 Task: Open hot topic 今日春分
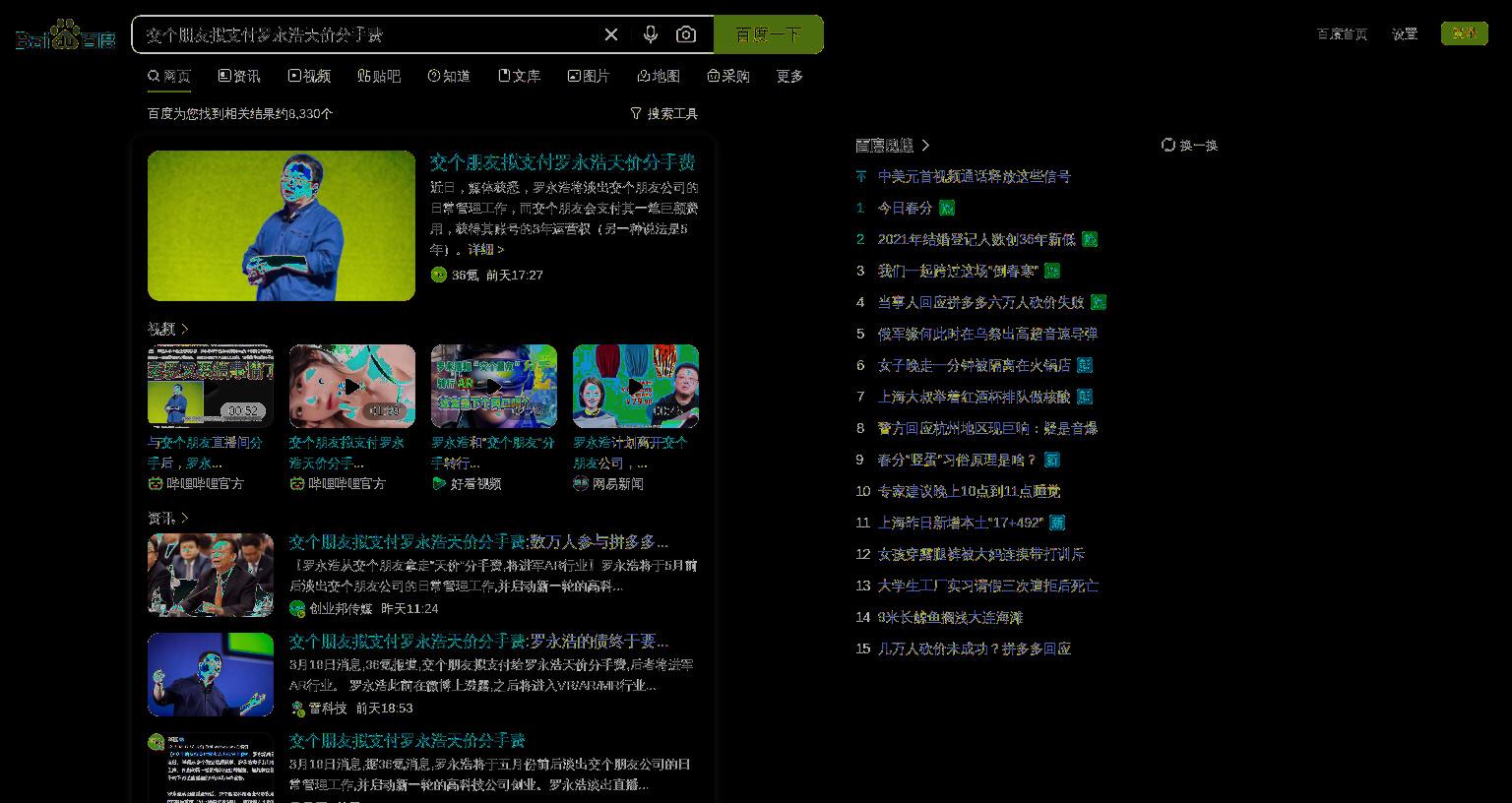click(905, 208)
